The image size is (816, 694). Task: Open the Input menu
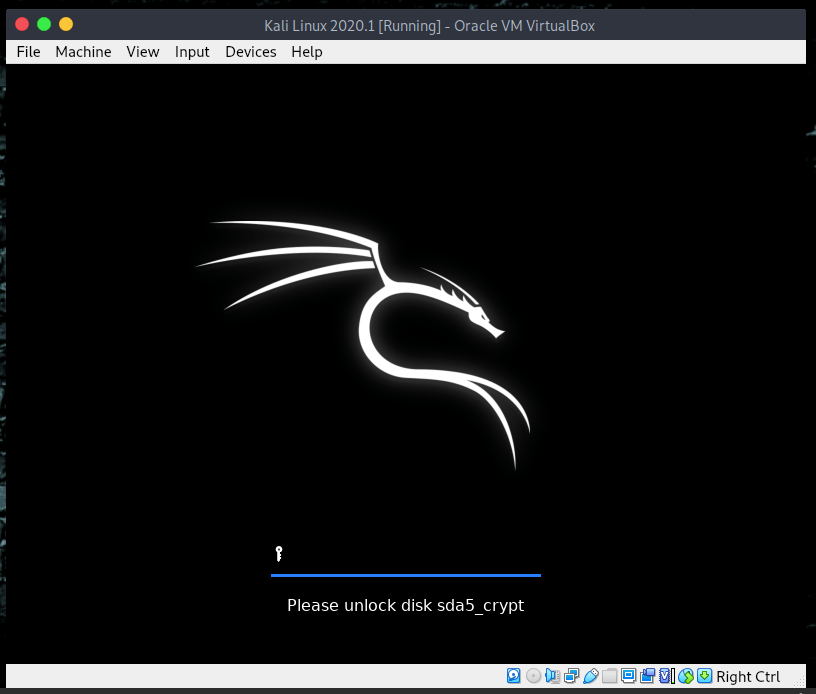[192, 52]
